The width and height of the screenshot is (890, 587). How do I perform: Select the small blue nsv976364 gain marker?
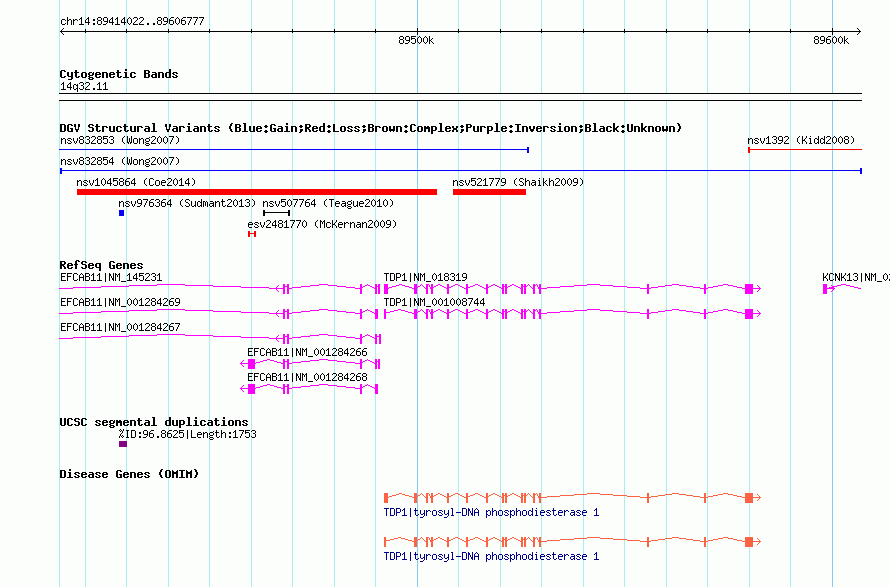(x=121, y=213)
